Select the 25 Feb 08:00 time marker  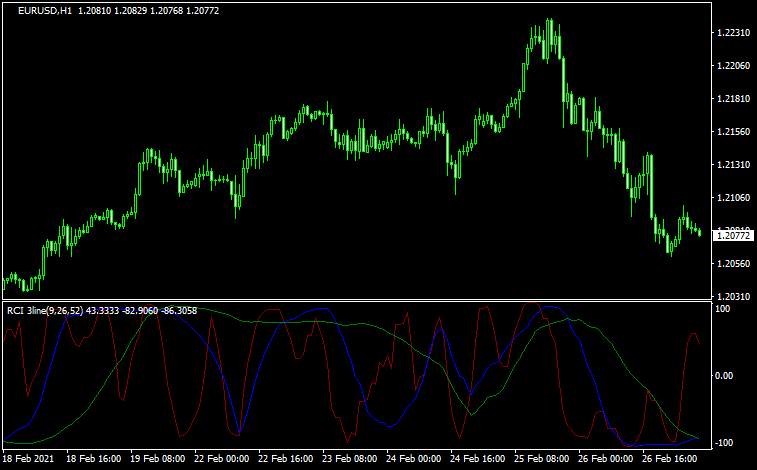click(x=543, y=459)
